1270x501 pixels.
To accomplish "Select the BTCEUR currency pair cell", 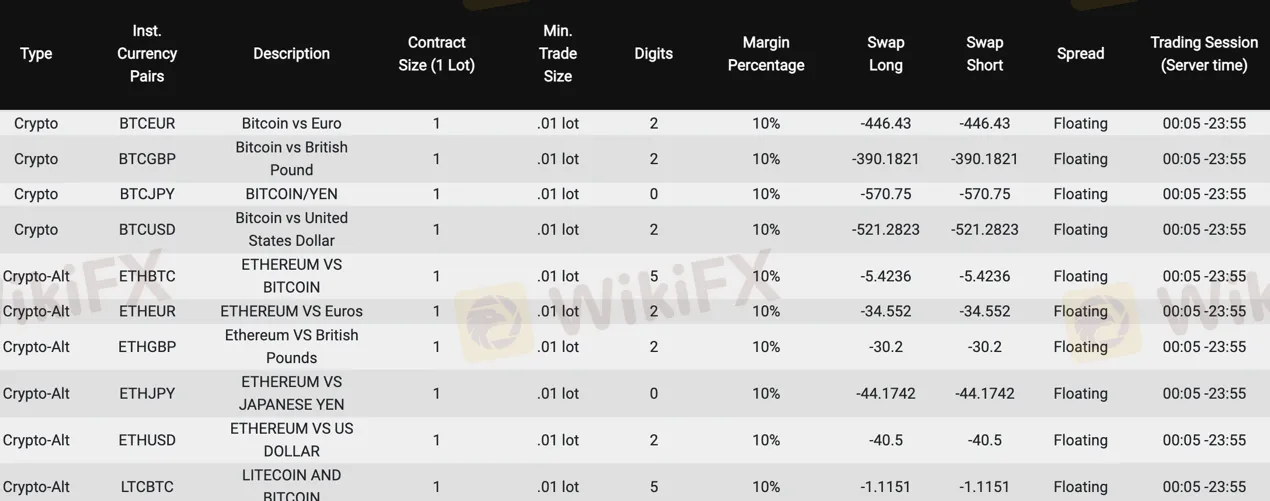I will (147, 124).
